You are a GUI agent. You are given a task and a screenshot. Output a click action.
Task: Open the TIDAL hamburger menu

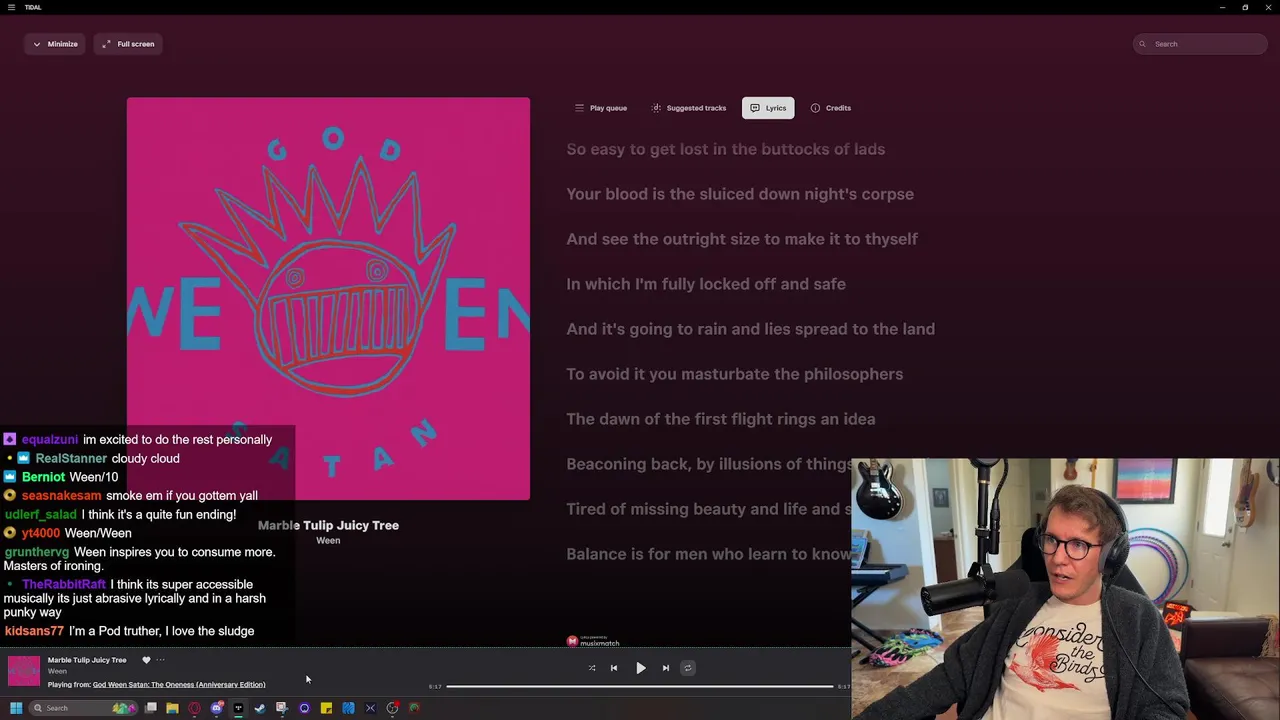pos(11,7)
